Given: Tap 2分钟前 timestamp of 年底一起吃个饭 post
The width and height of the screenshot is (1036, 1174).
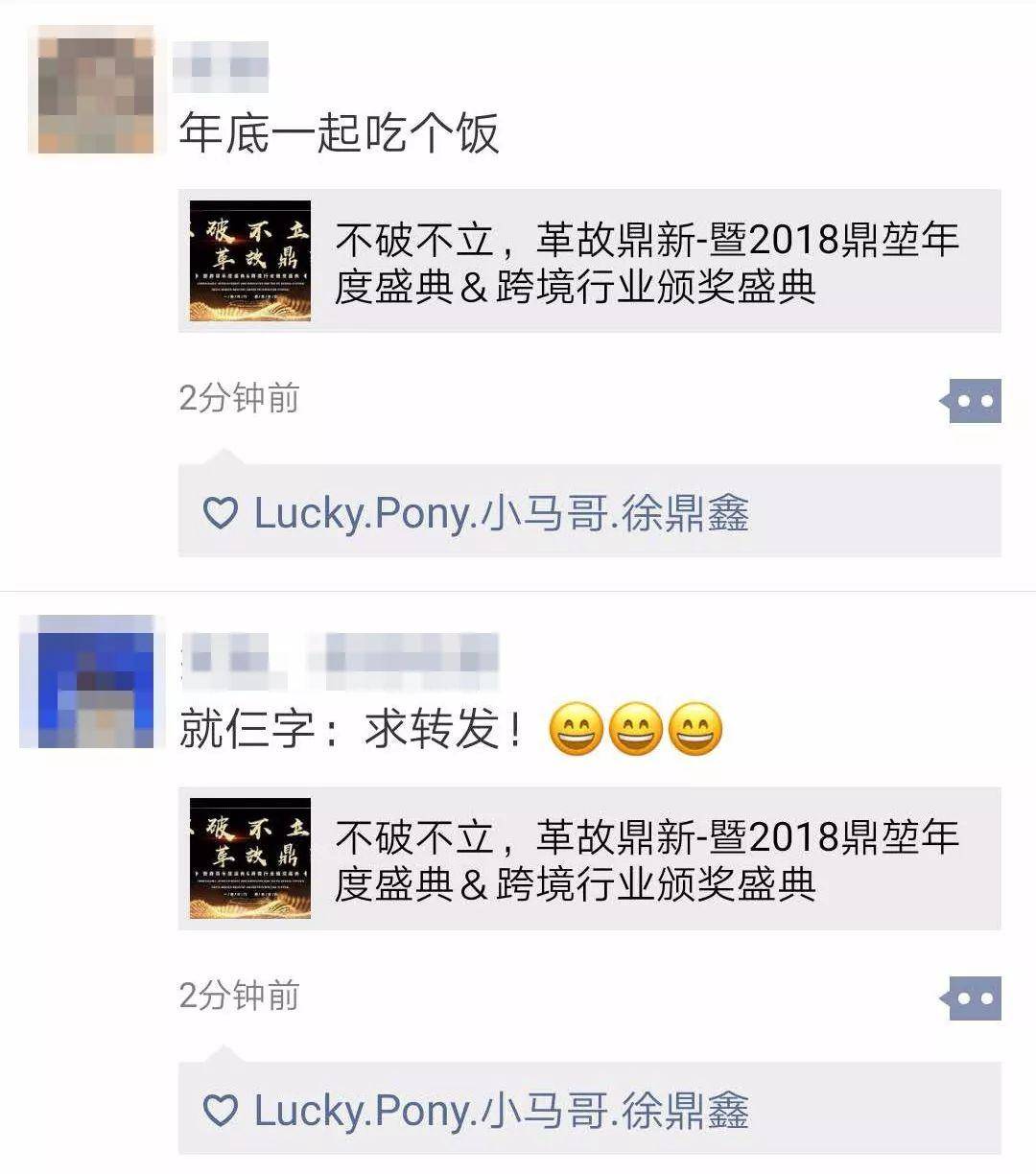Looking at the screenshot, I should coord(240,398).
